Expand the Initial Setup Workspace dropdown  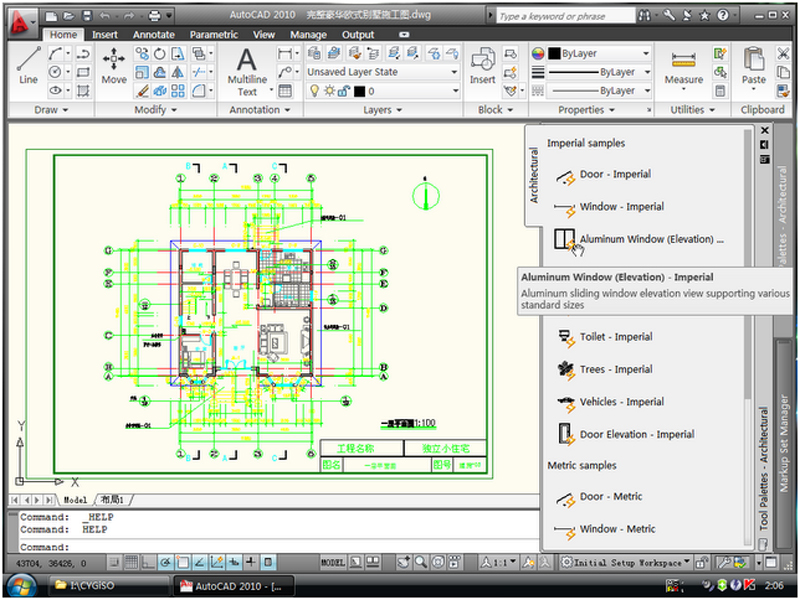click(626, 563)
